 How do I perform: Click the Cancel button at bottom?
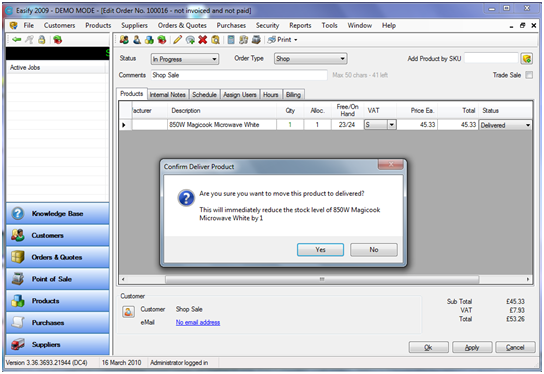515,347
